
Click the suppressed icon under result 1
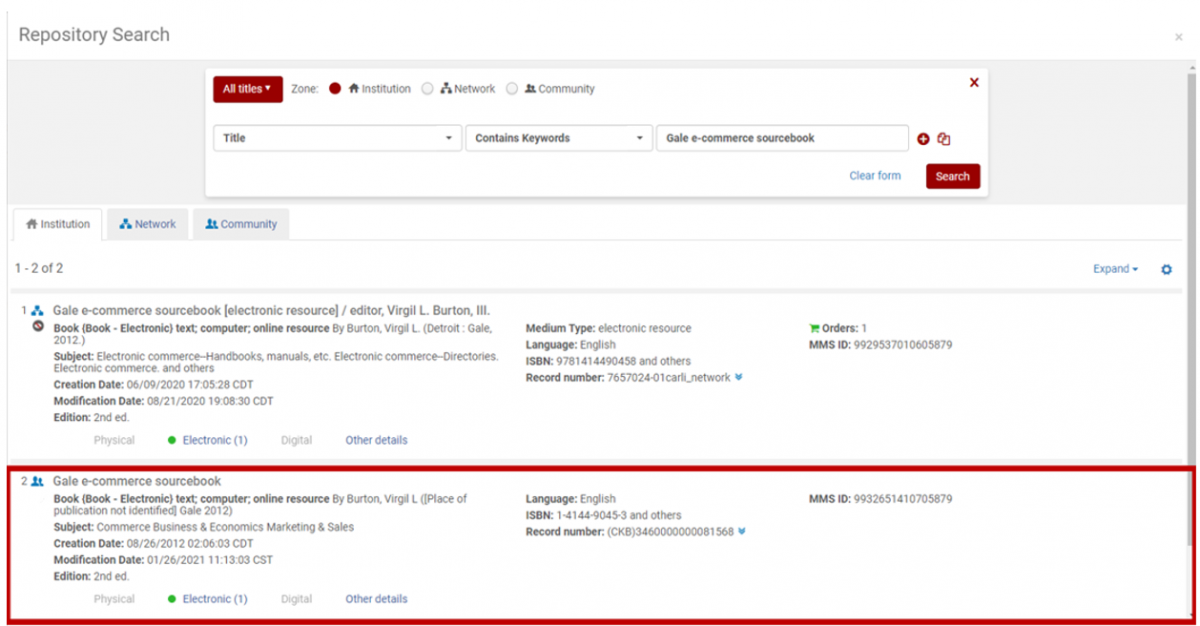[x=38, y=326]
